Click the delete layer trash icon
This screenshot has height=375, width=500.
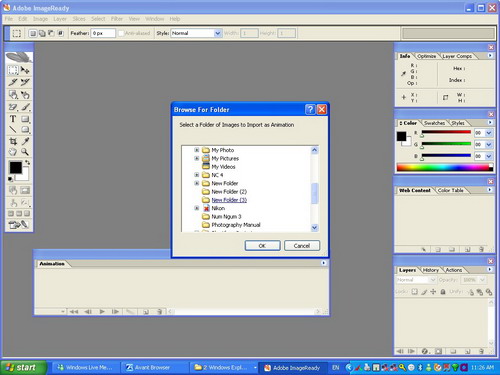click(x=481, y=351)
